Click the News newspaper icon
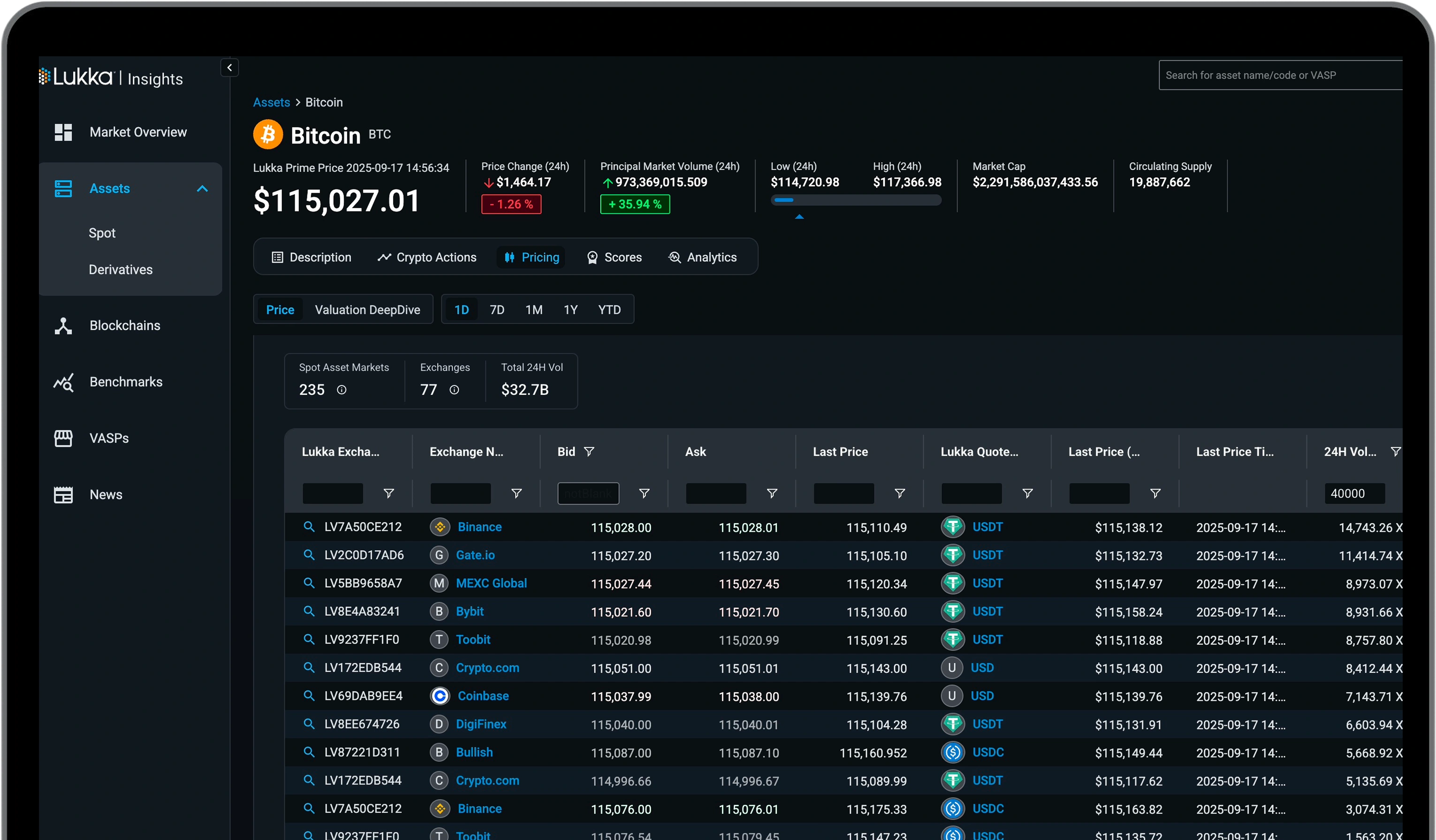1436x840 pixels. tap(63, 495)
